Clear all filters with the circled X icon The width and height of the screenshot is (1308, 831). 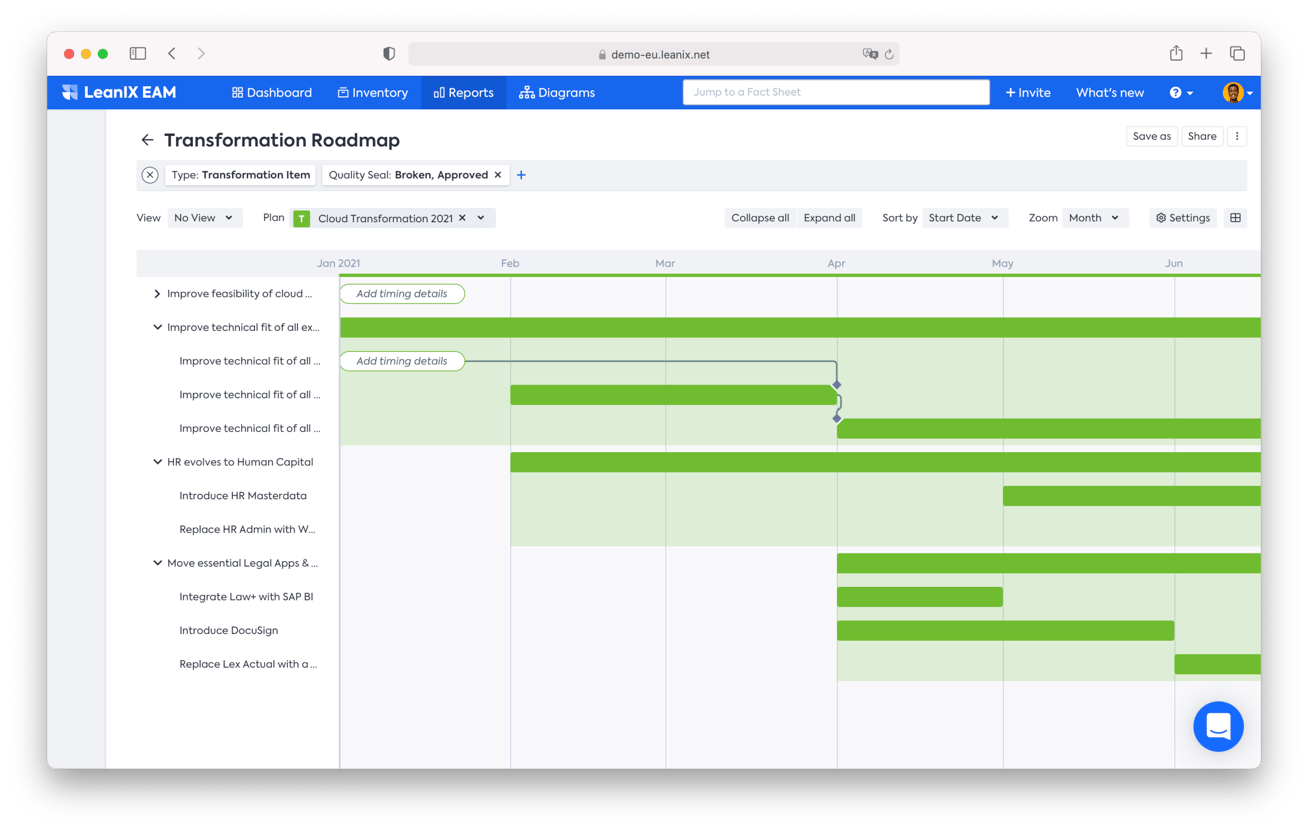tap(150, 175)
